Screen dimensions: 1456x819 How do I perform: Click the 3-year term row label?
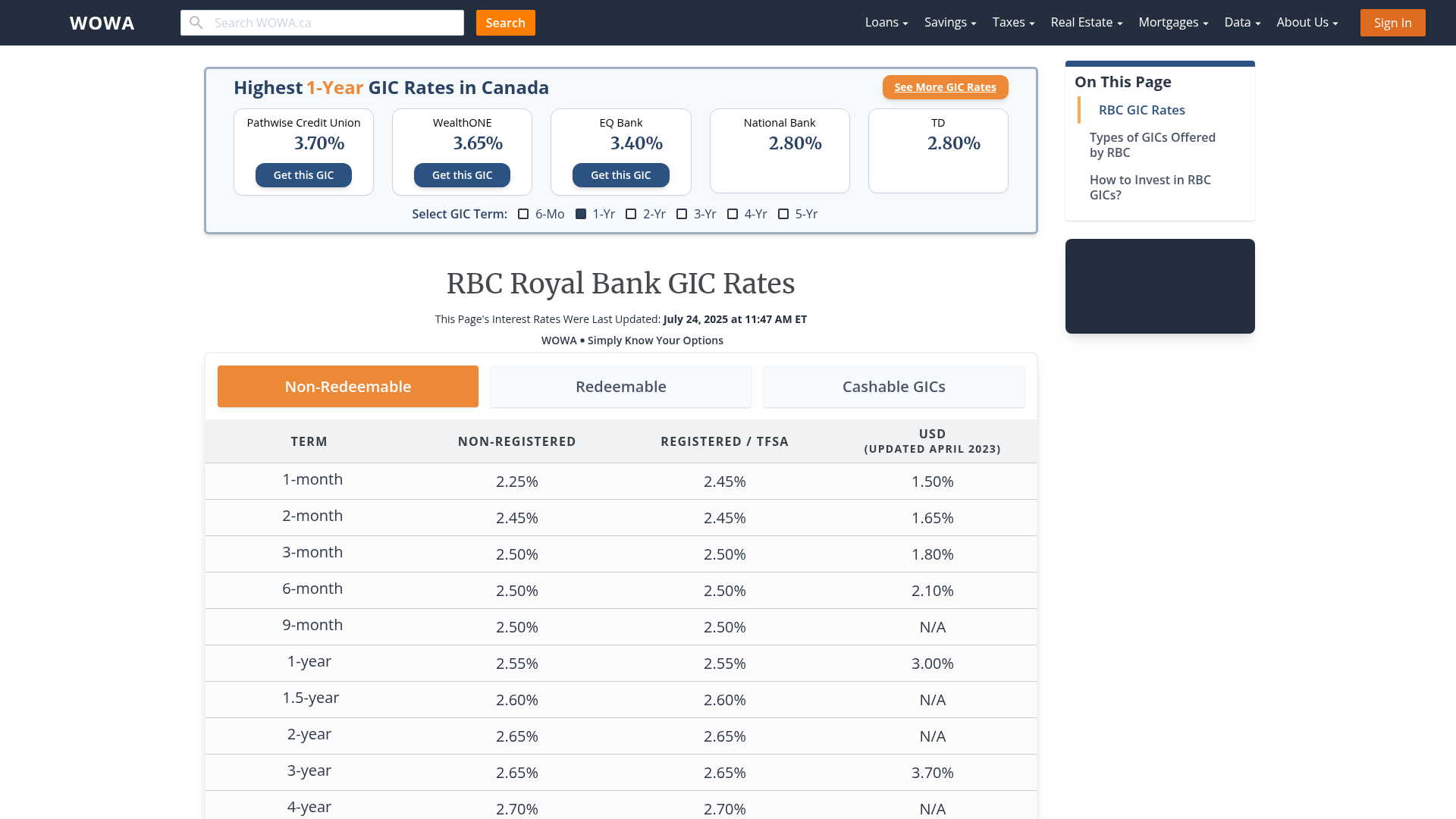coord(309,770)
